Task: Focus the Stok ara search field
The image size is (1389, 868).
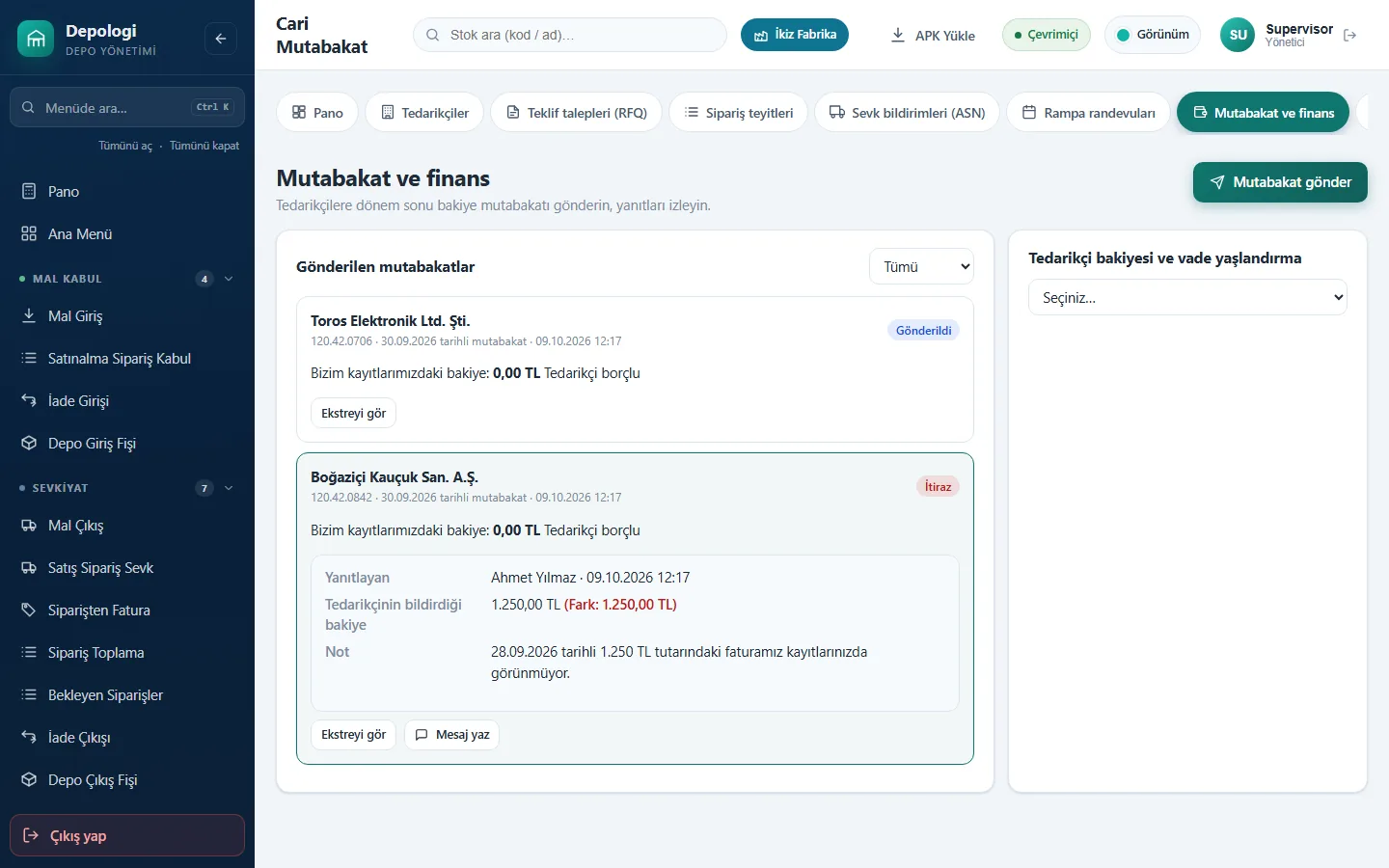Action: [x=570, y=35]
